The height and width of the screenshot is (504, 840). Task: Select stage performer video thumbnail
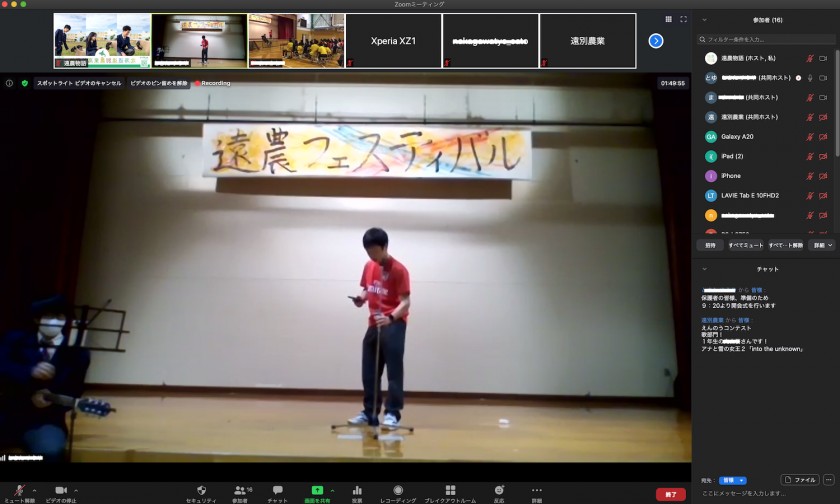199,41
